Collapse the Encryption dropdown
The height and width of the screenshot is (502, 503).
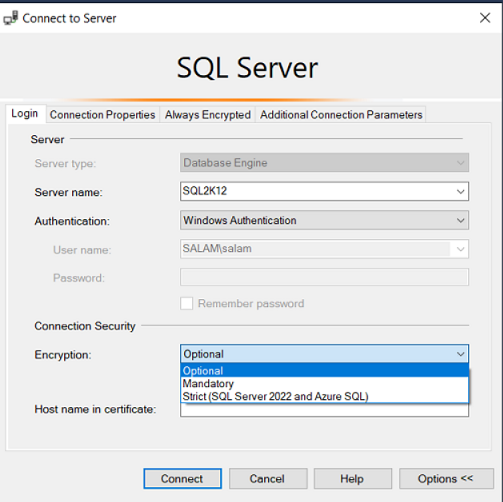(460, 354)
